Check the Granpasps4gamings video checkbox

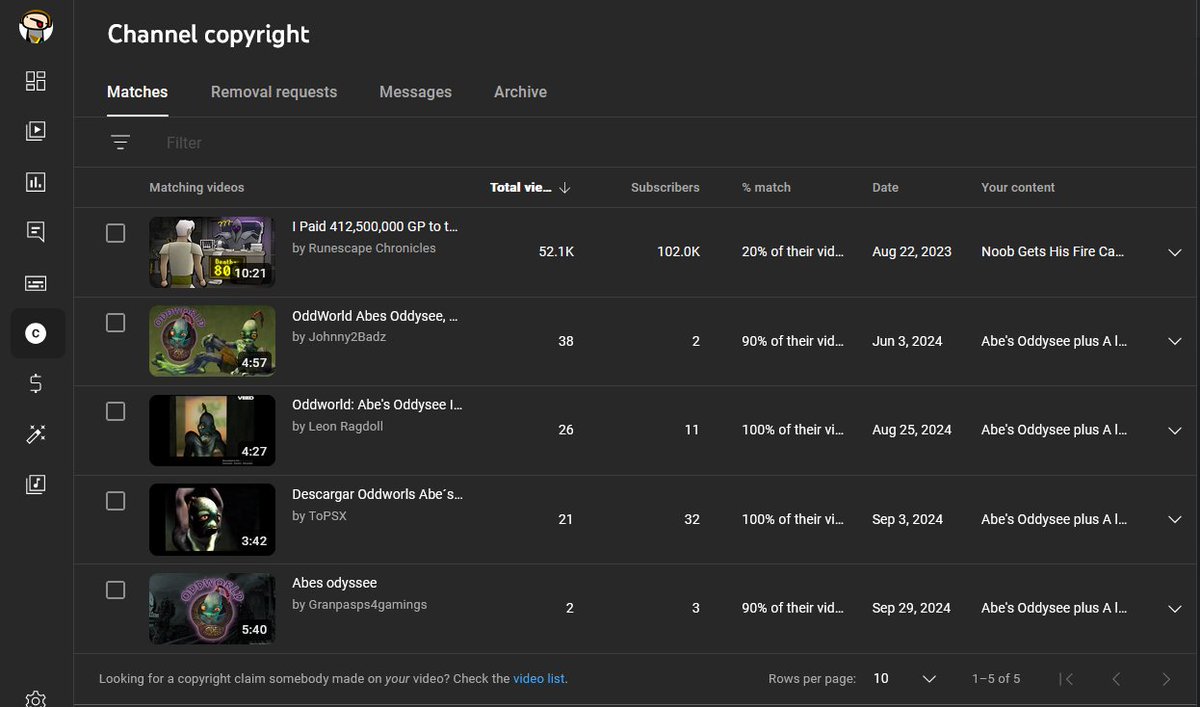[116, 590]
